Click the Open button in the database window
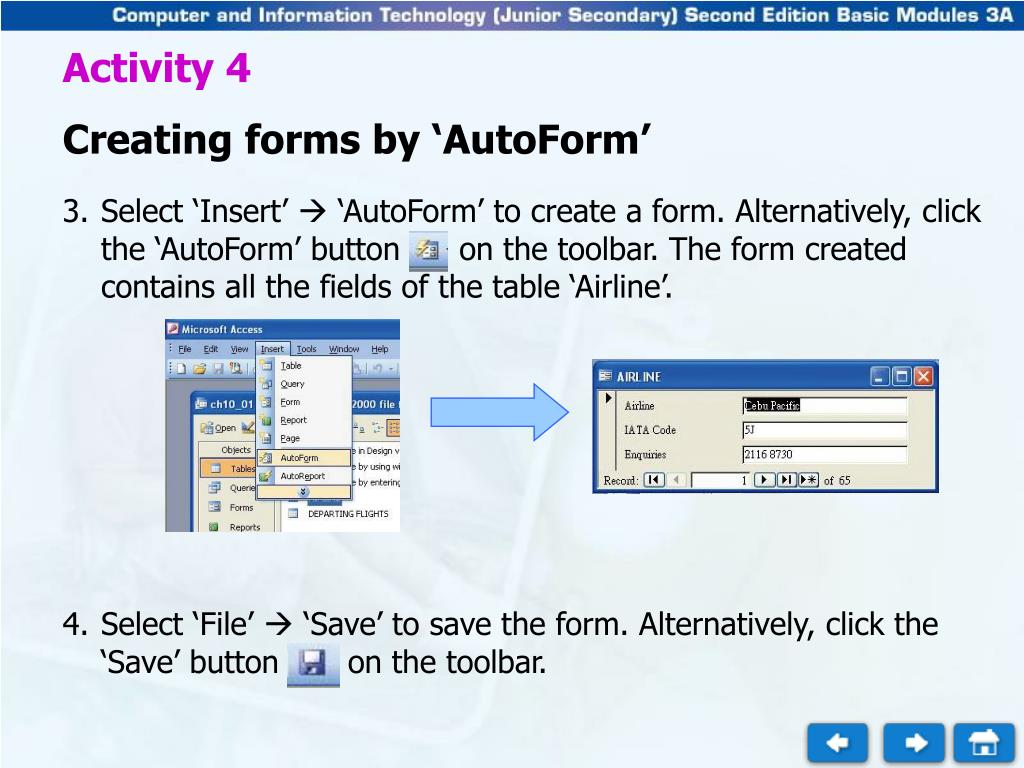 [x=218, y=428]
